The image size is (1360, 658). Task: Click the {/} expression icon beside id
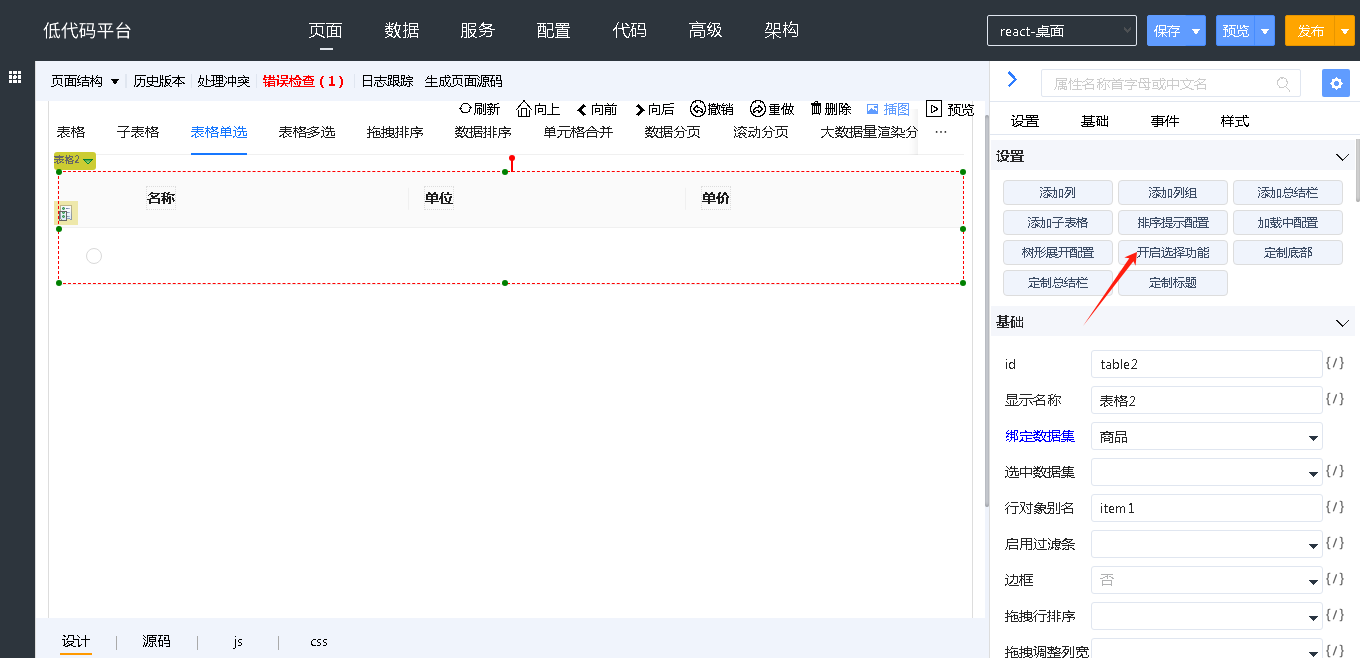(1334, 364)
